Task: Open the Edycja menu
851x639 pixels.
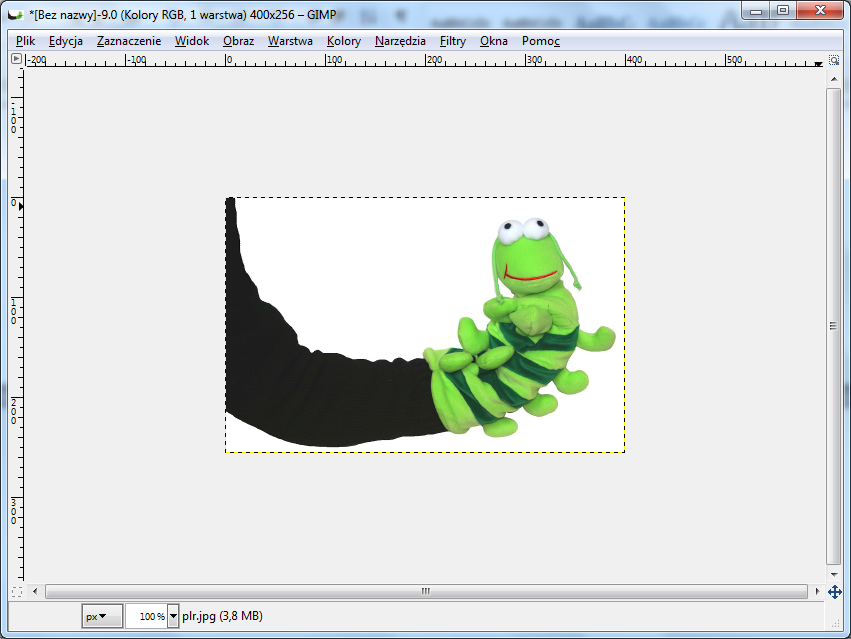Action: [x=66, y=41]
